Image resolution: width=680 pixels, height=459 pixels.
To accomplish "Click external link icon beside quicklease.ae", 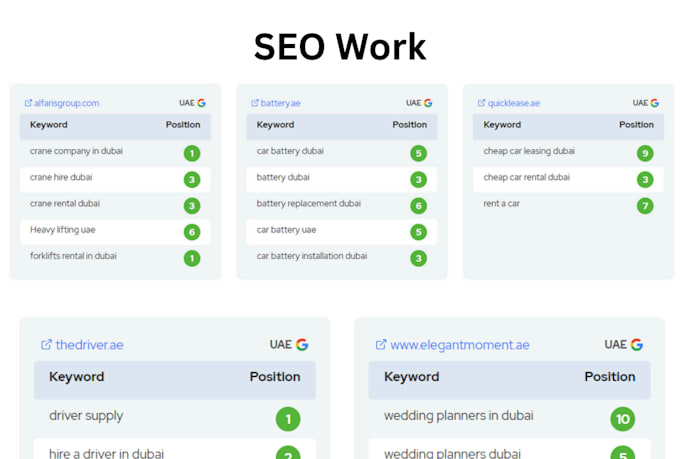I will (x=481, y=103).
